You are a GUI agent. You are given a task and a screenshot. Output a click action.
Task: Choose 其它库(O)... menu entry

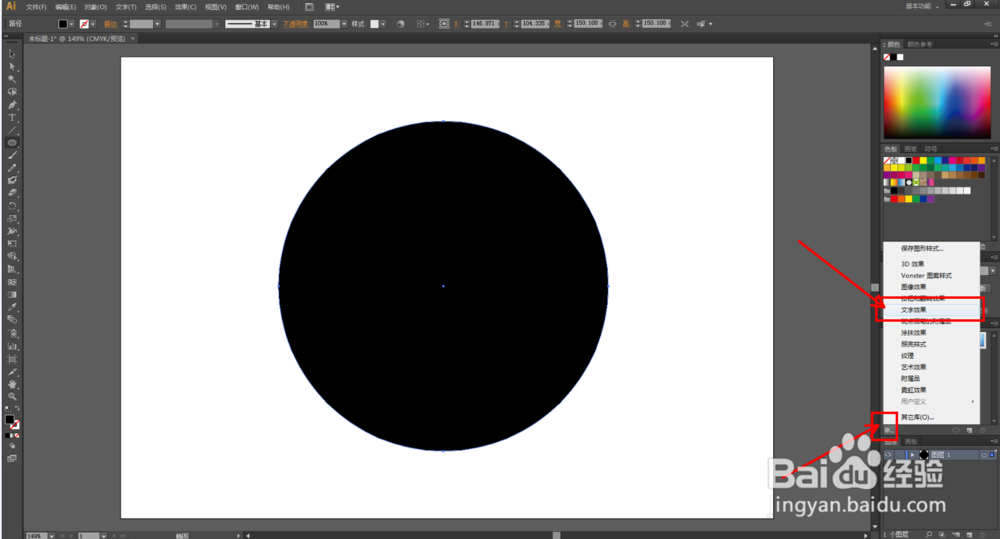tap(931, 417)
